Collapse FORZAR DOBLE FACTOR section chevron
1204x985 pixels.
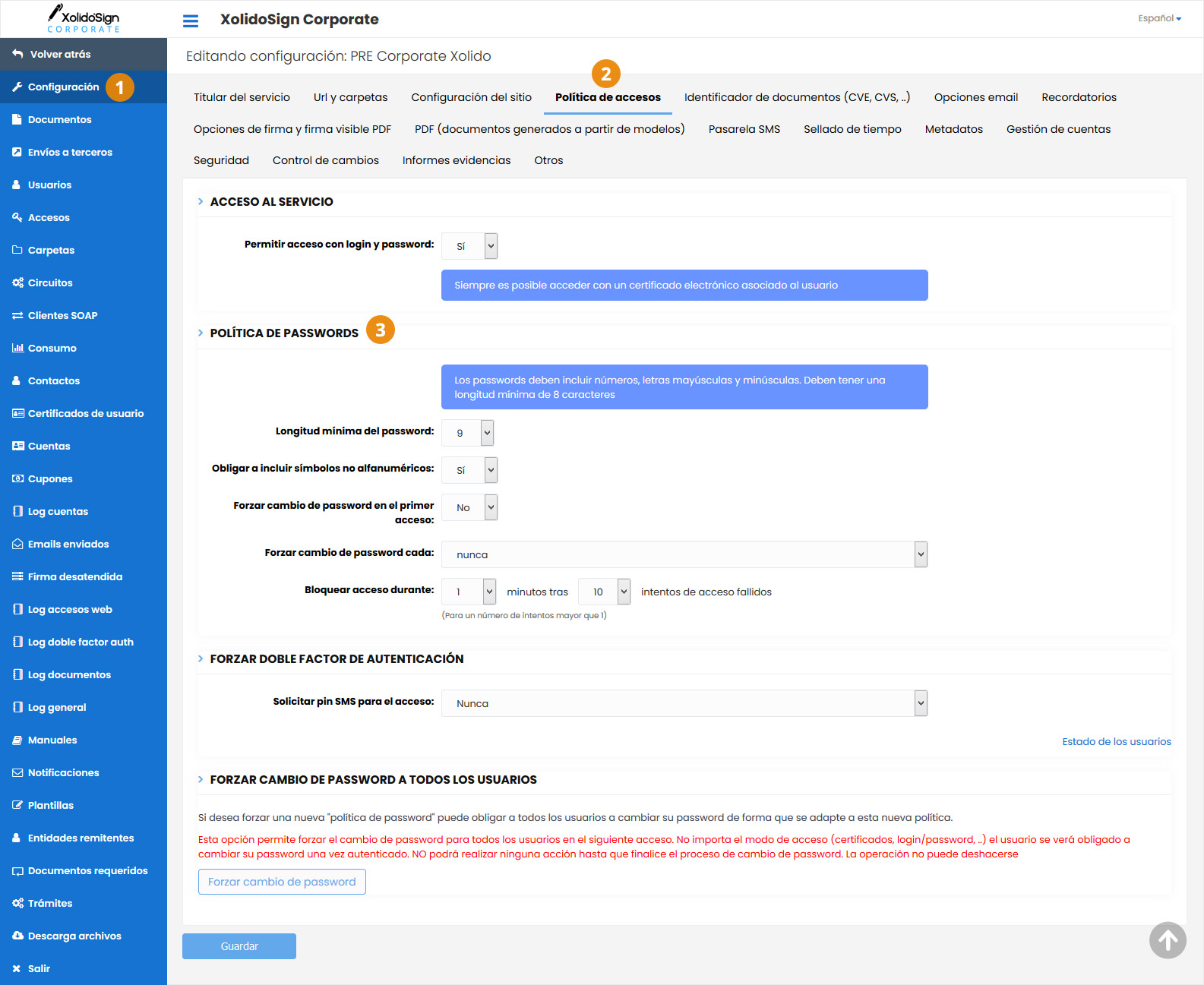[201, 658]
